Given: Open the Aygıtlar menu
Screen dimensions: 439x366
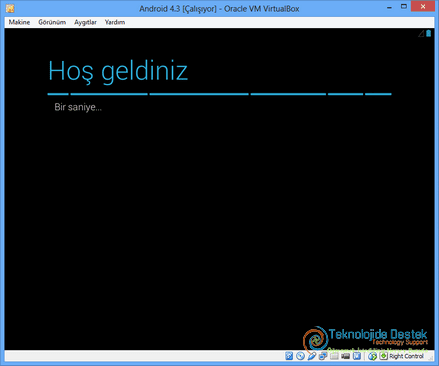Looking at the screenshot, I should [x=85, y=22].
